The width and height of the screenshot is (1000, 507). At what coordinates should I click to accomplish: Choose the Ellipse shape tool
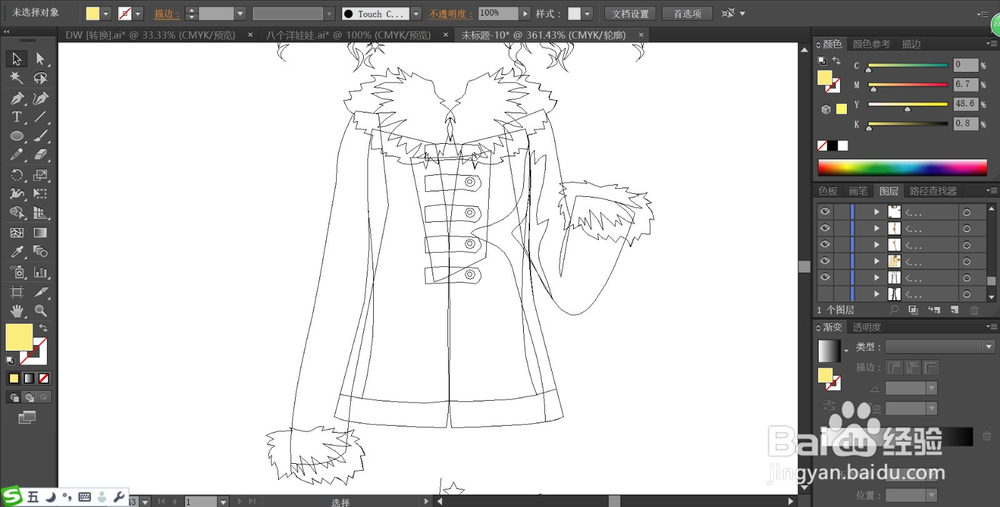coord(17,136)
